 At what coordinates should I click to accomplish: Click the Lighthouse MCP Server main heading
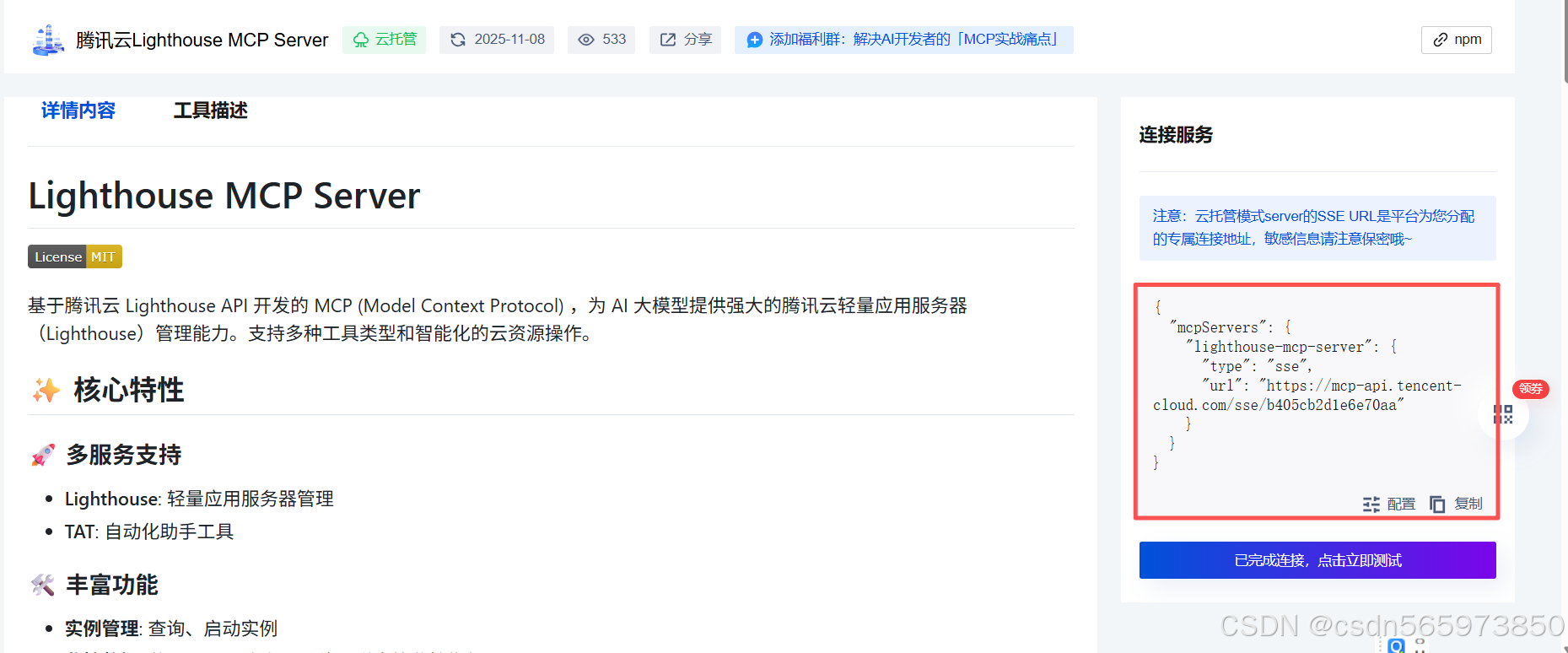click(x=224, y=196)
